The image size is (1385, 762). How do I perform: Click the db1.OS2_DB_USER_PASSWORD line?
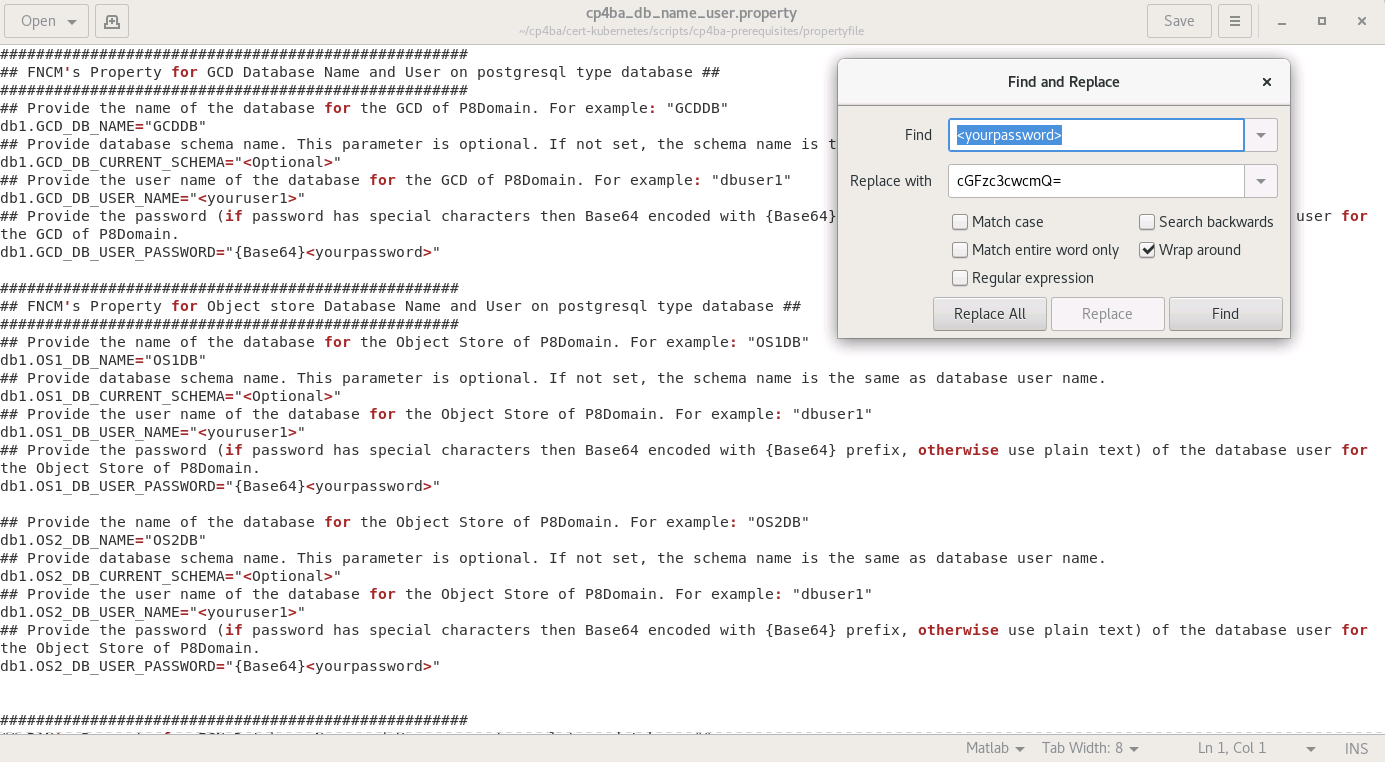pyautogui.click(x=220, y=666)
